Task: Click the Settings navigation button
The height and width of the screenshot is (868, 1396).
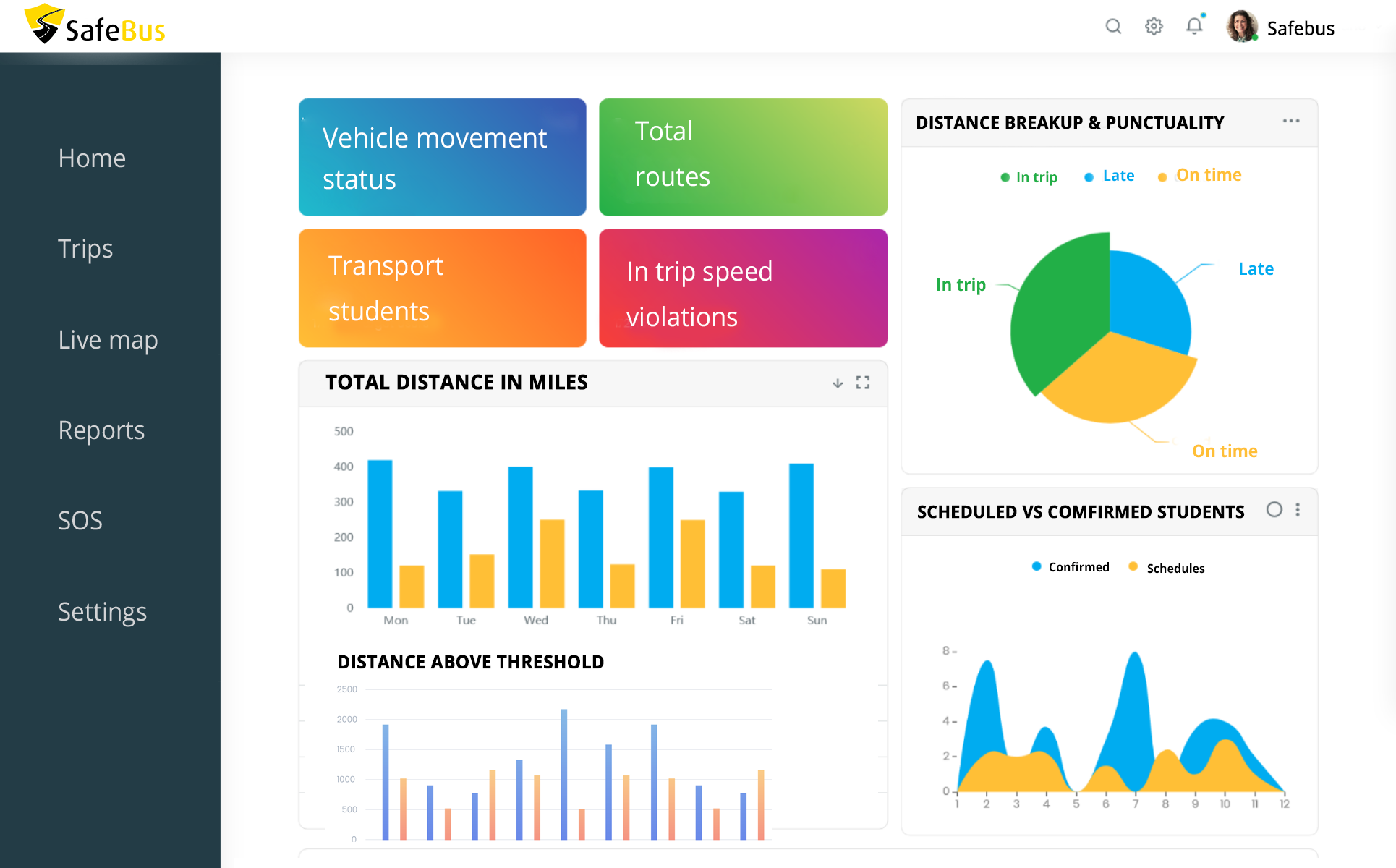Action: [x=103, y=609]
